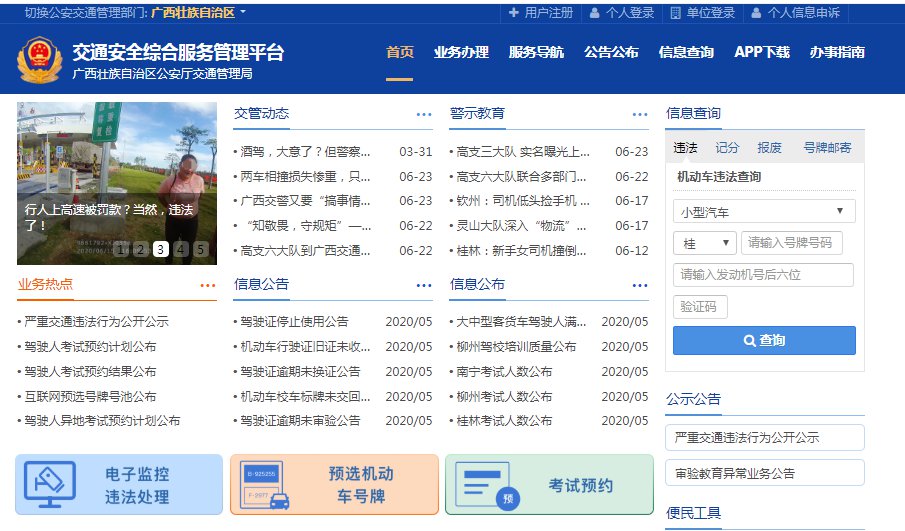Open 服务导航 navigation menu

point(536,52)
